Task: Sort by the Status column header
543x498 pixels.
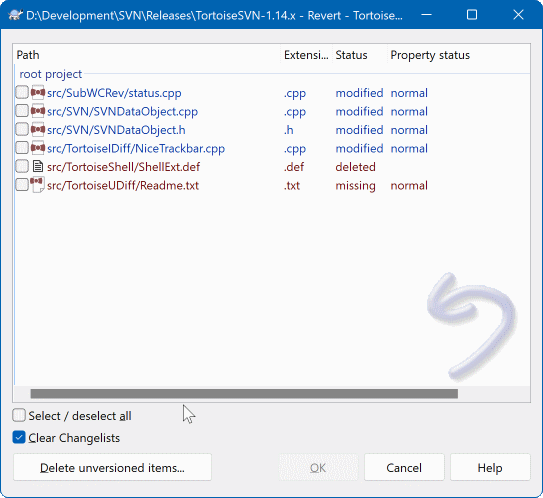Action: pyautogui.click(x=360, y=55)
